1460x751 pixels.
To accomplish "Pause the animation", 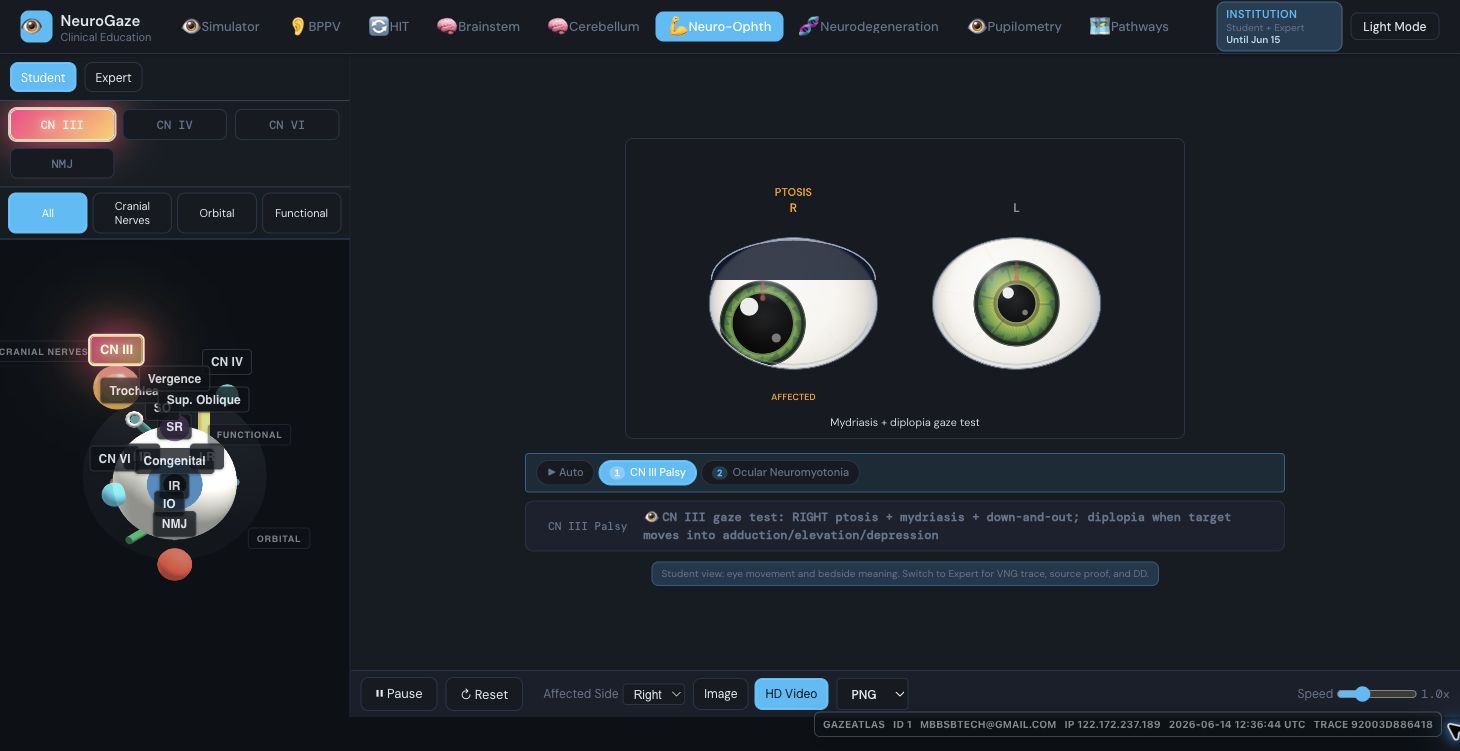I will pyautogui.click(x=398, y=693).
